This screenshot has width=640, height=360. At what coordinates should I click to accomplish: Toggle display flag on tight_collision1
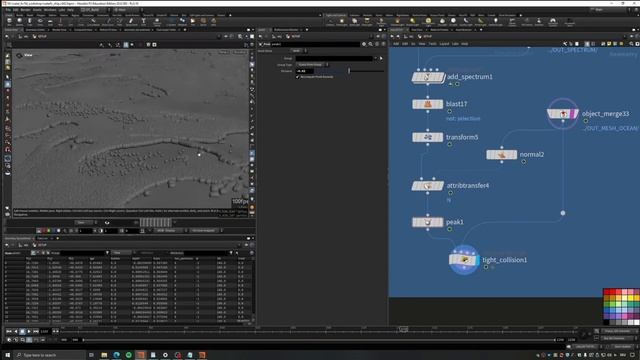click(x=478, y=260)
